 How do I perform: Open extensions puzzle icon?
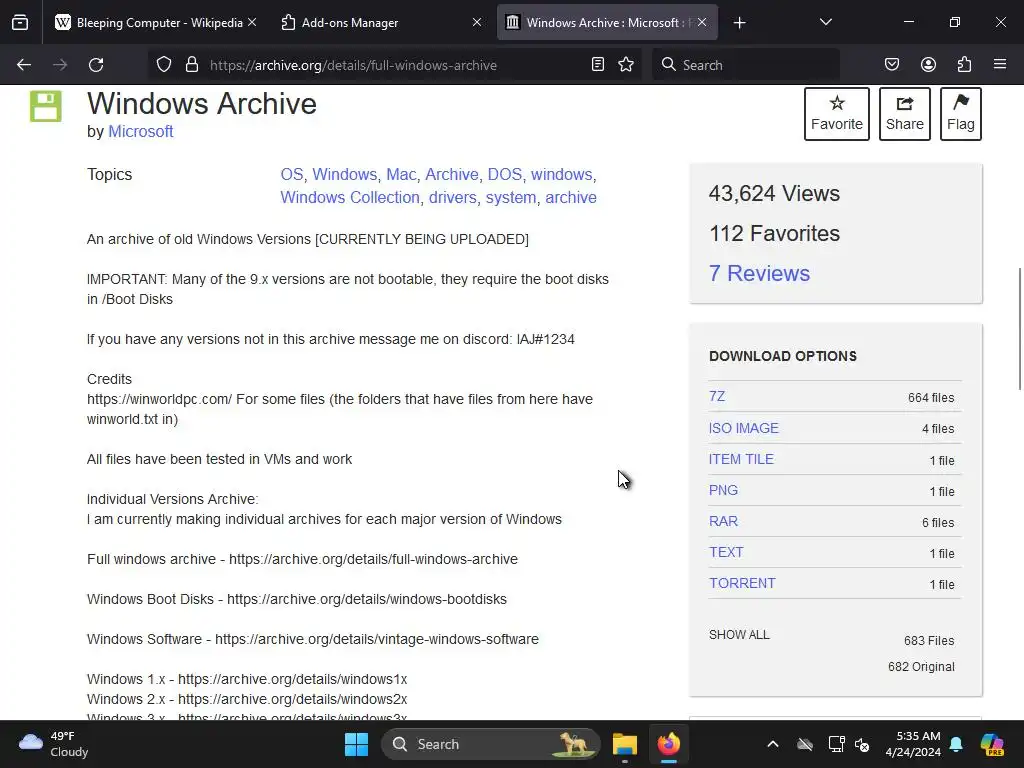tap(964, 64)
